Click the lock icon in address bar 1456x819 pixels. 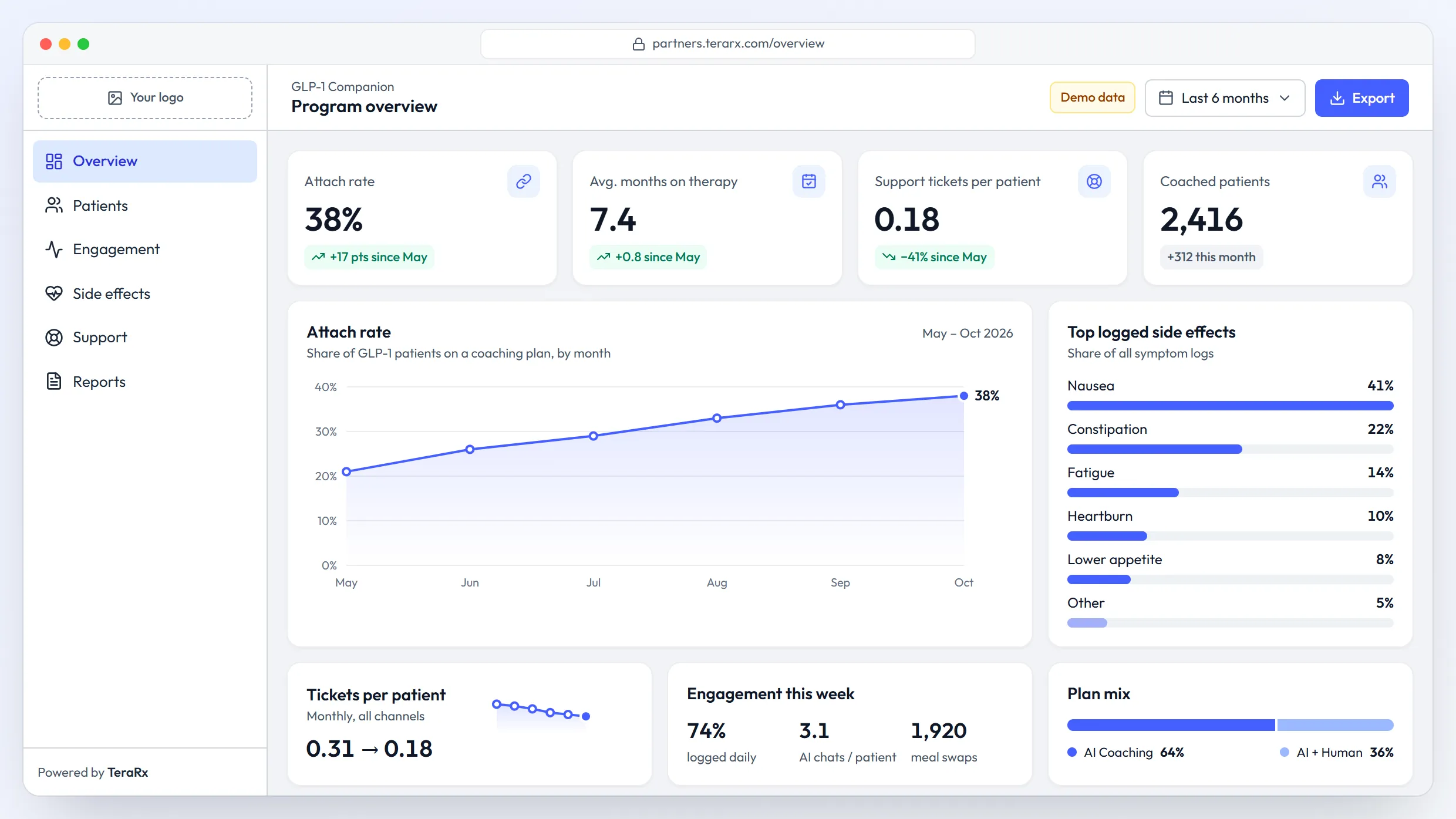[639, 44]
